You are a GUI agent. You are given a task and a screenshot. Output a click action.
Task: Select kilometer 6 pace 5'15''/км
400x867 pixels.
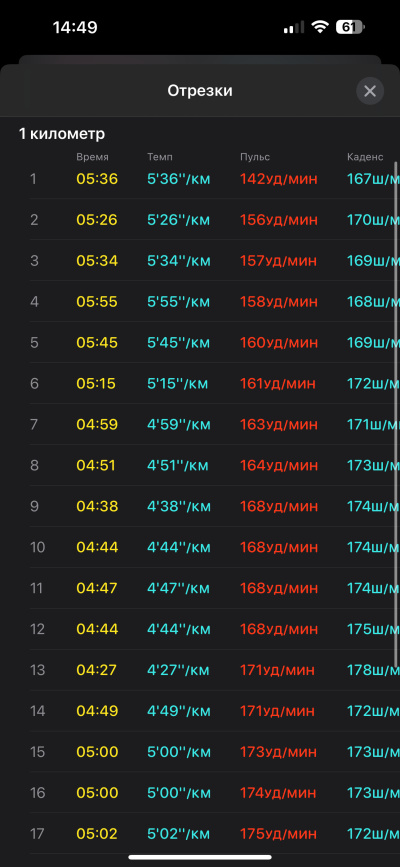coord(178,383)
